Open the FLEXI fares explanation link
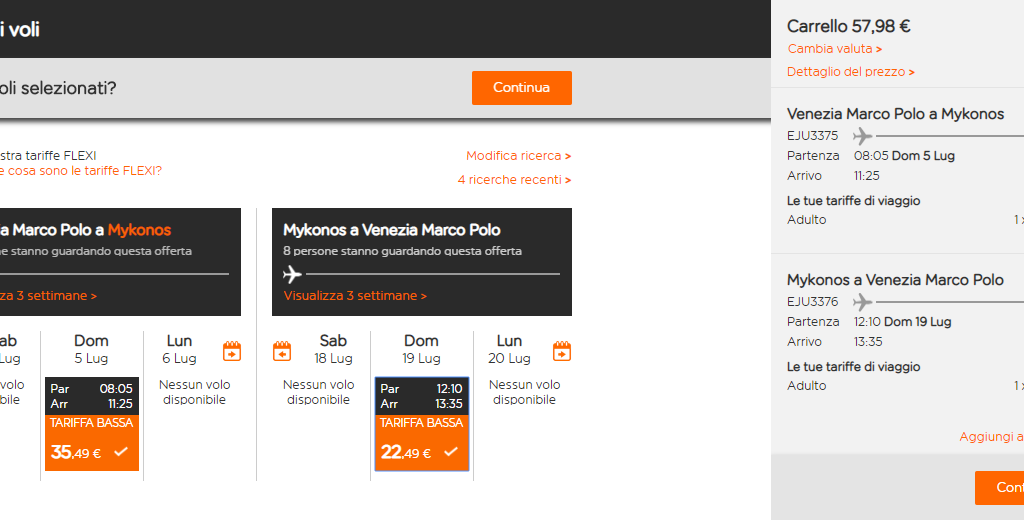The image size is (1024, 520). point(80,171)
